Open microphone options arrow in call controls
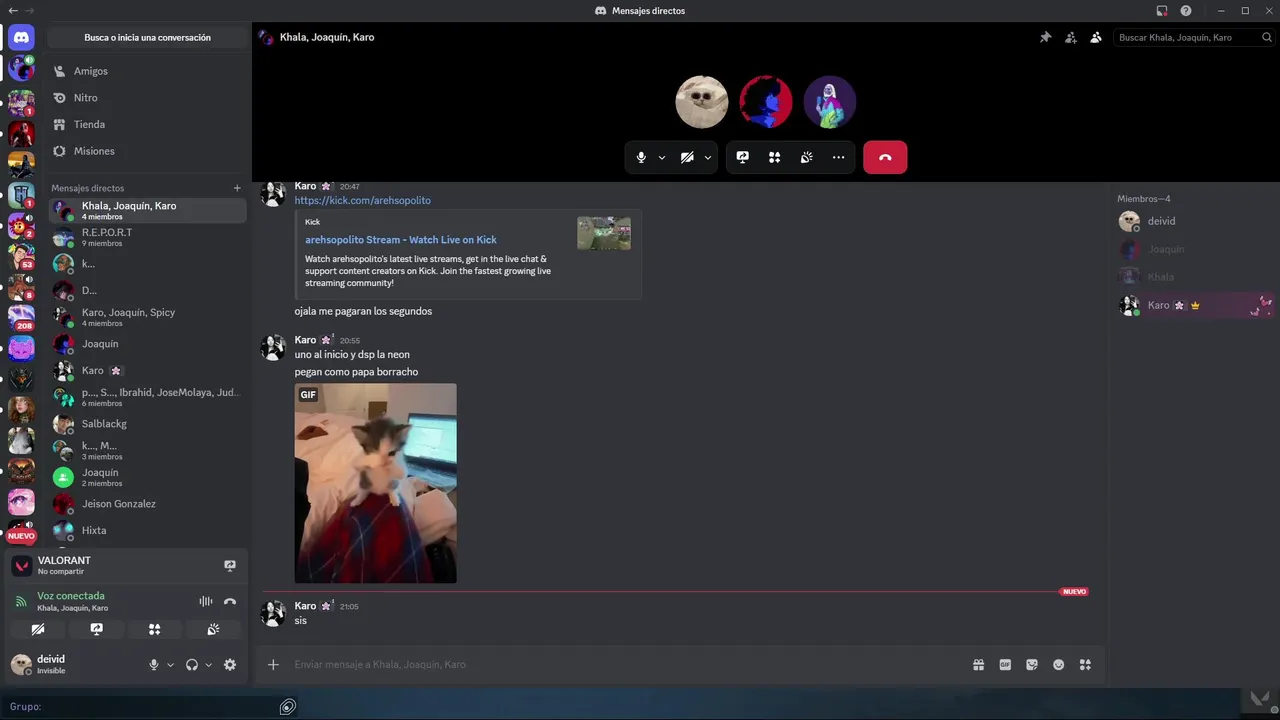 [662, 157]
